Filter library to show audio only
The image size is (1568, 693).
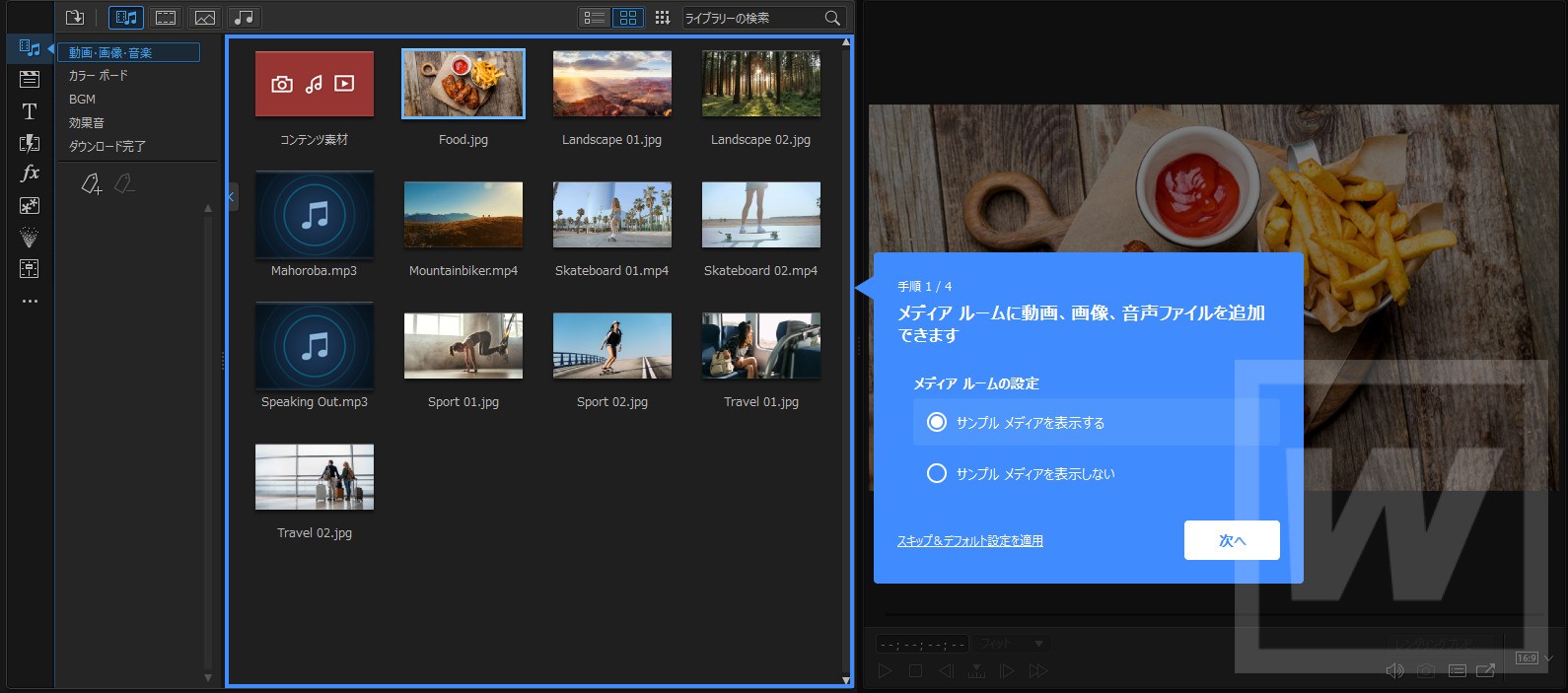coord(245,17)
